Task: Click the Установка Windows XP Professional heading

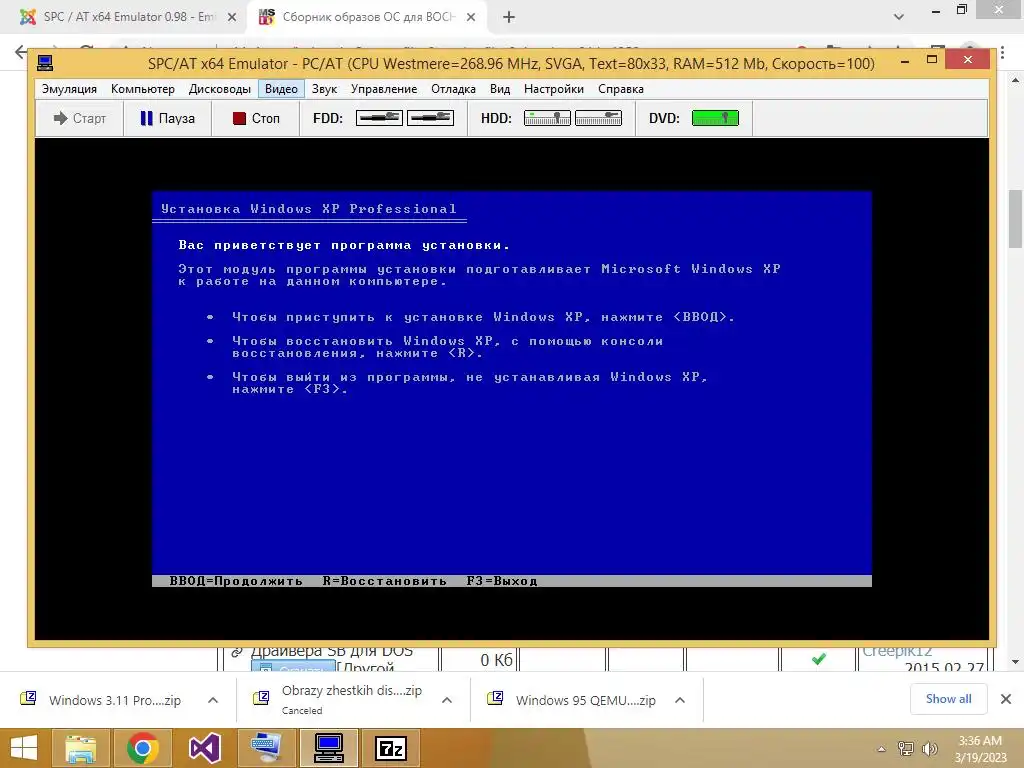Action: pos(309,209)
